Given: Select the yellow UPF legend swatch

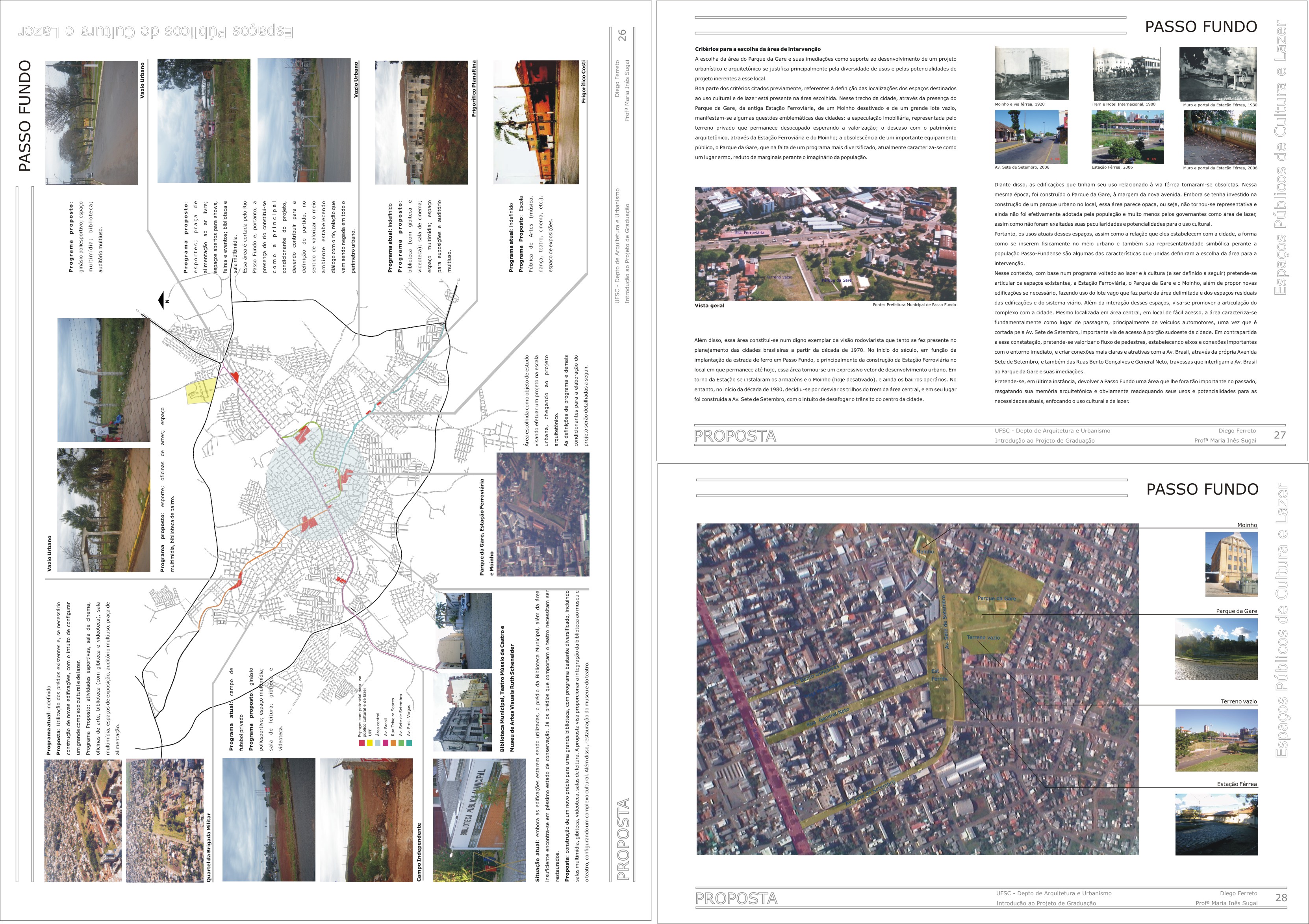Looking at the screenshot, I should click(x=369, y=743).
